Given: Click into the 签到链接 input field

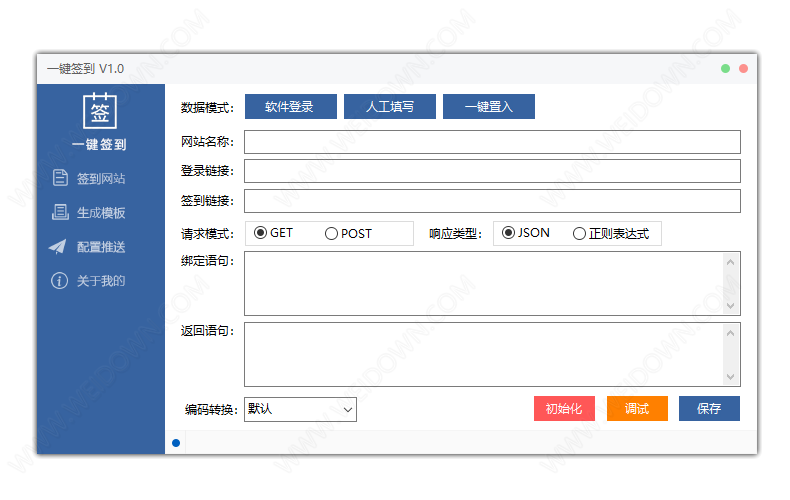Looking at the screenshot, I should [x=492, y=201].
